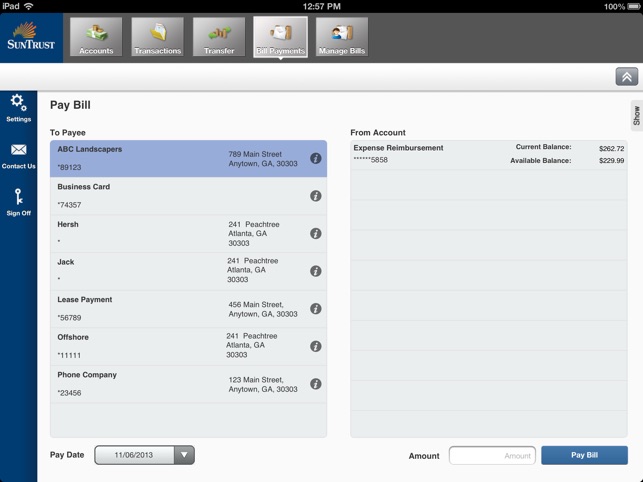Select the Lease Payment payee row
Image resolution: width=643 pixels, height=482 pixels.
click(188, 309)
